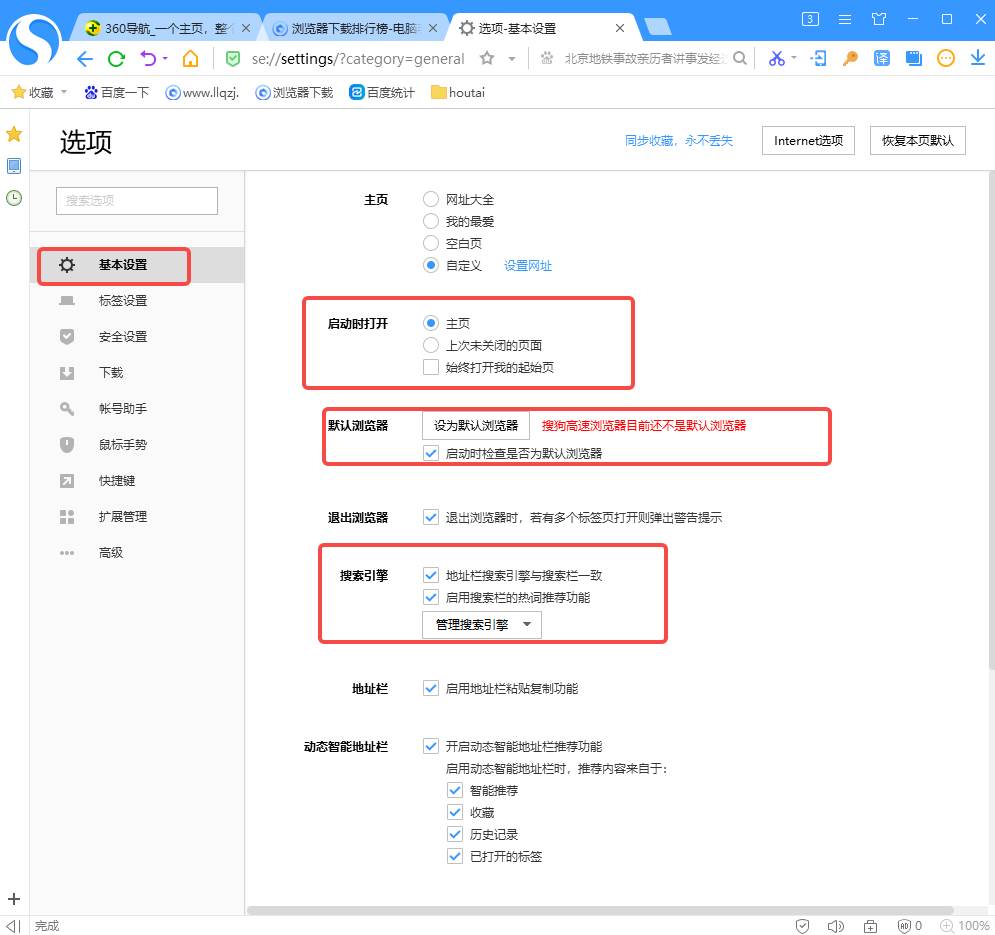Open the downloads arrow icon
995x935 pixels.
[977, 58]
